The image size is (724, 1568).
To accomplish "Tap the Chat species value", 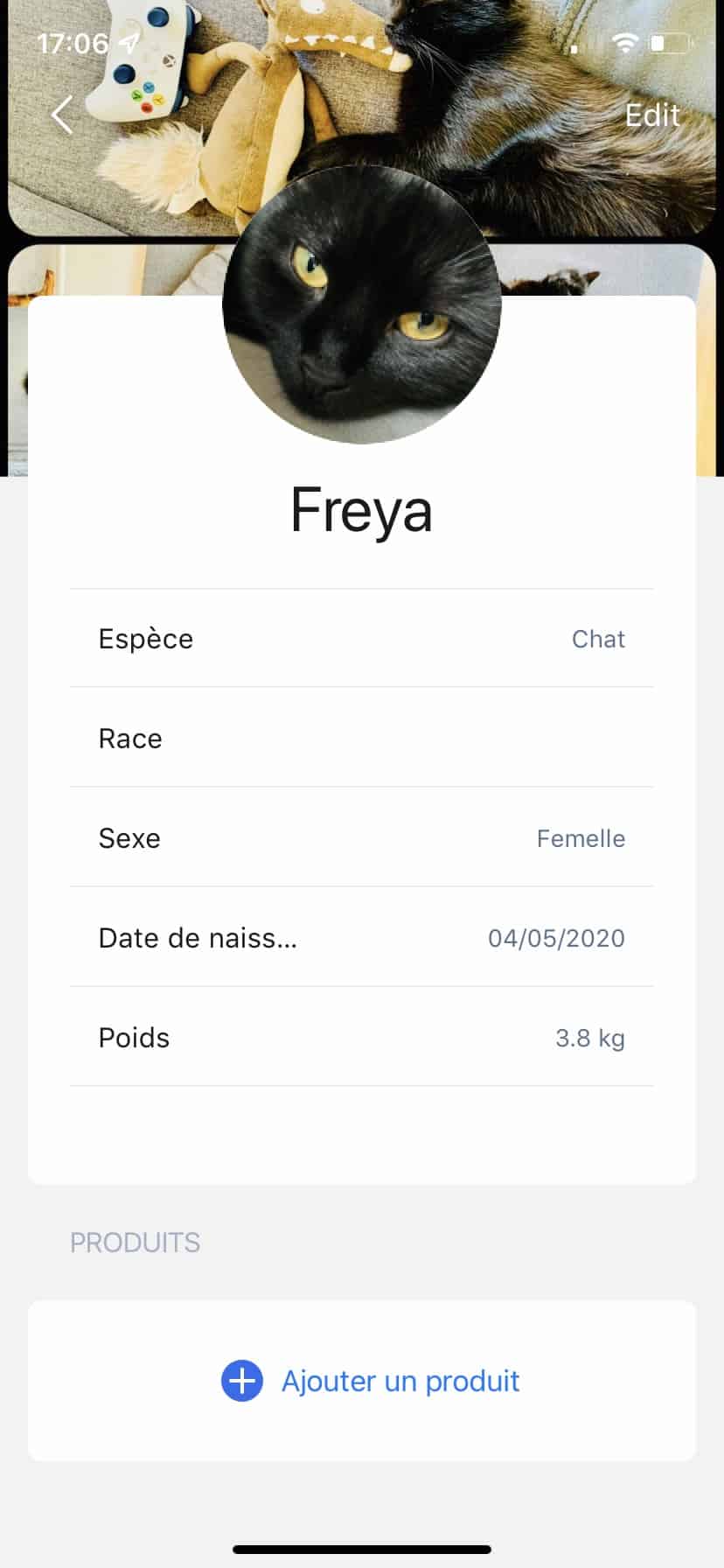I will [598, 639].
